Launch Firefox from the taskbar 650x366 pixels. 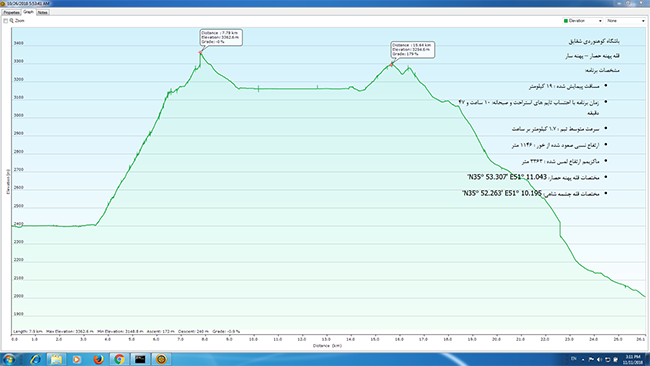point(98,359)
